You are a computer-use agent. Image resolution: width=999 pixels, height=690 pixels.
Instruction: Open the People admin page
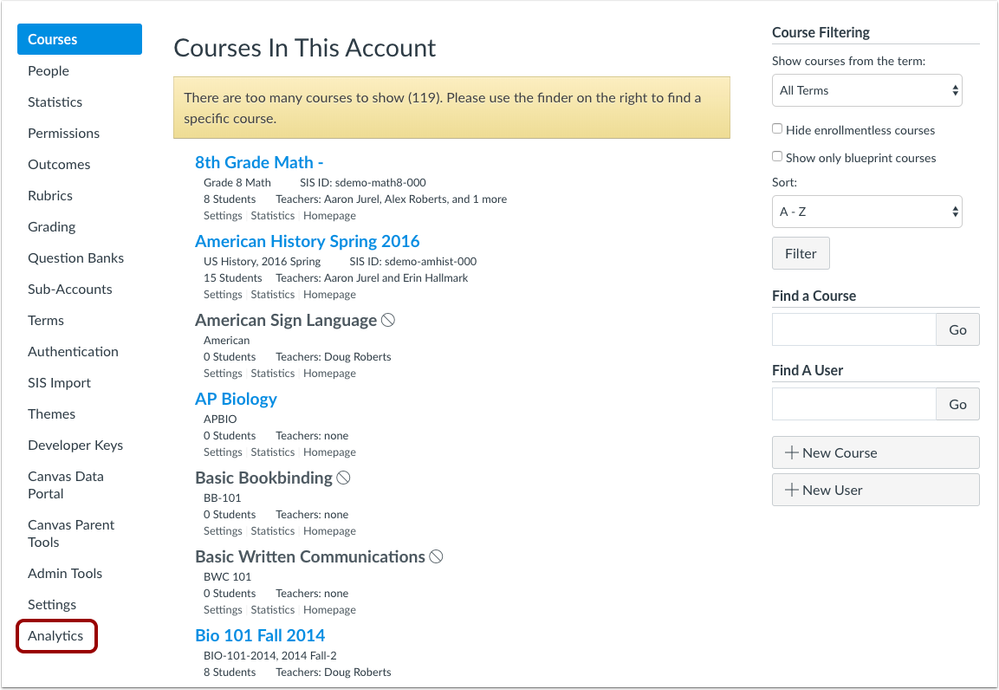[x=50, y=70]
